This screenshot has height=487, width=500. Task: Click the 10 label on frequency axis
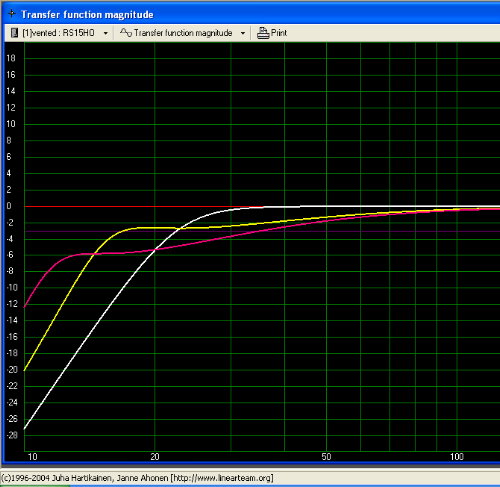tap(32, 457)
